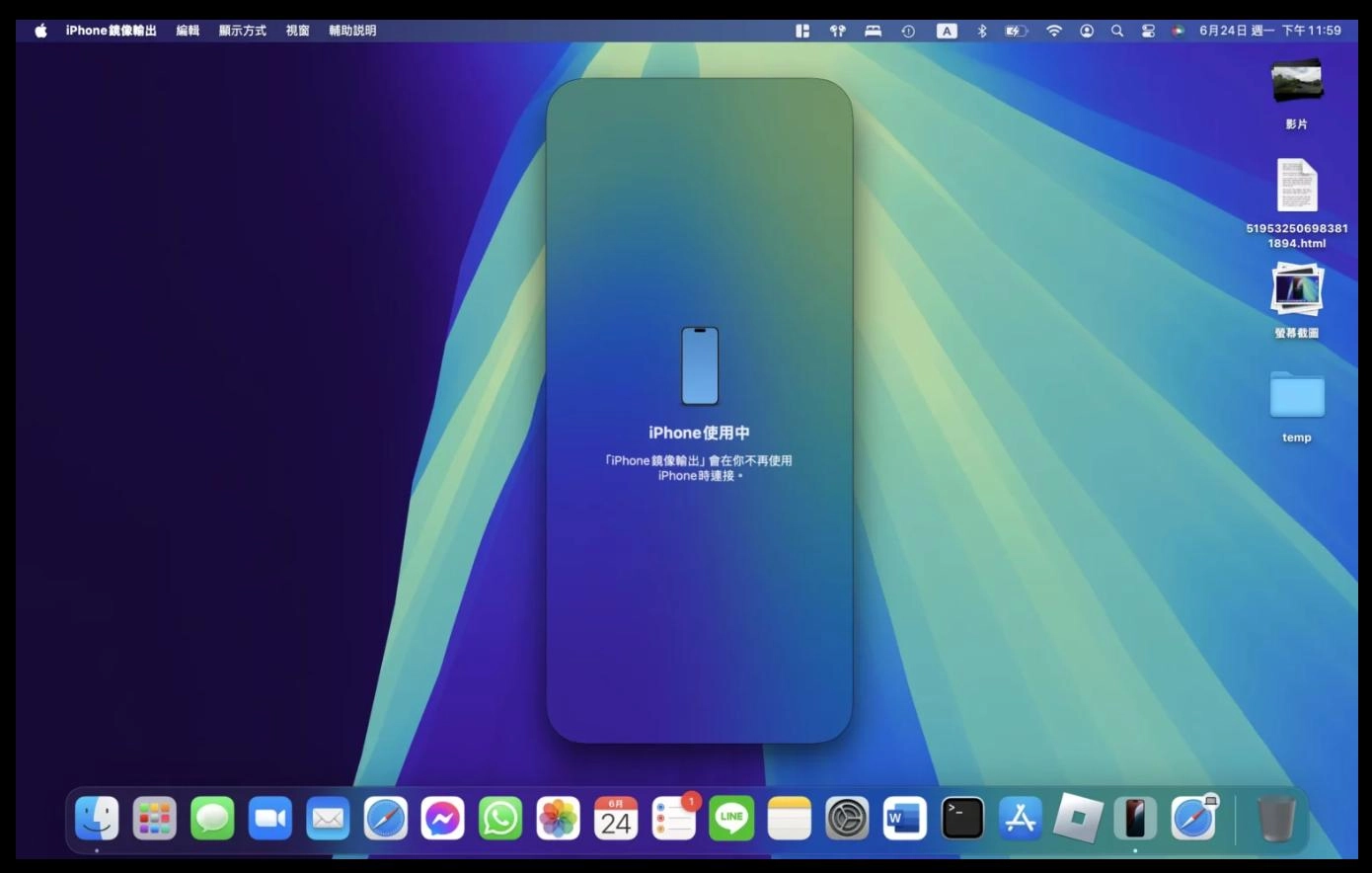
Task: Open Terminal from the Dock
Action: [962, 818]
